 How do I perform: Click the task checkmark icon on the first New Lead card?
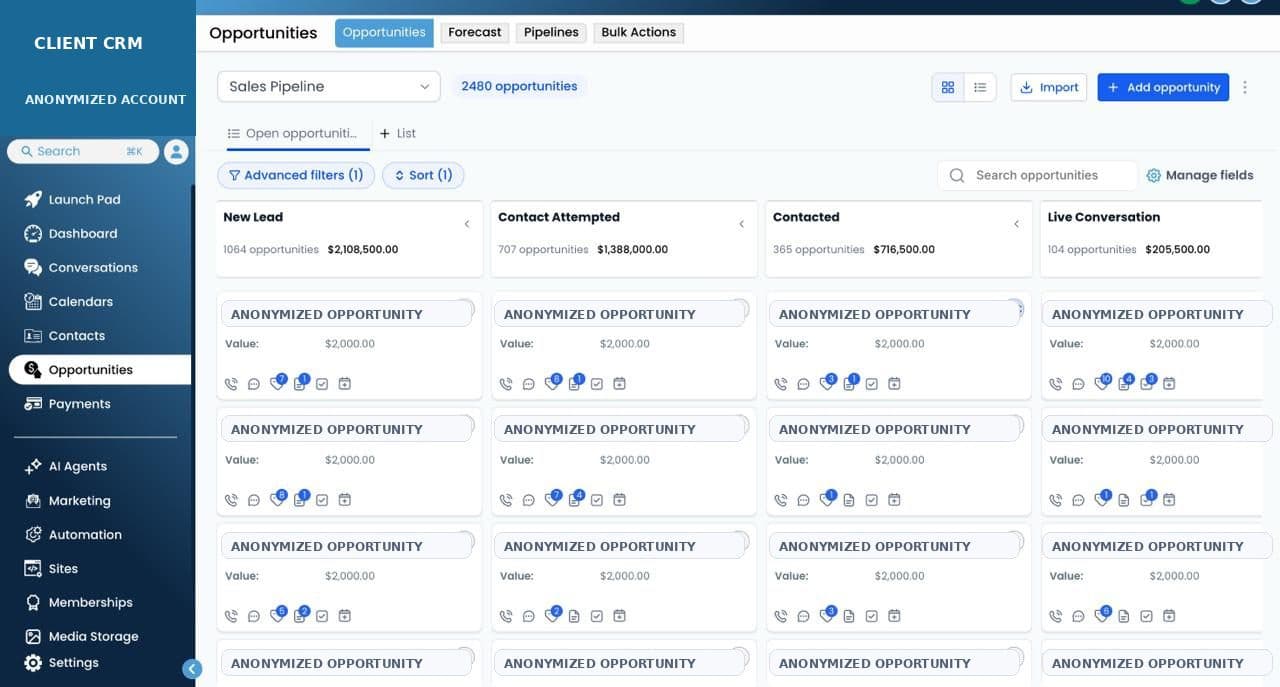[322, 384]
